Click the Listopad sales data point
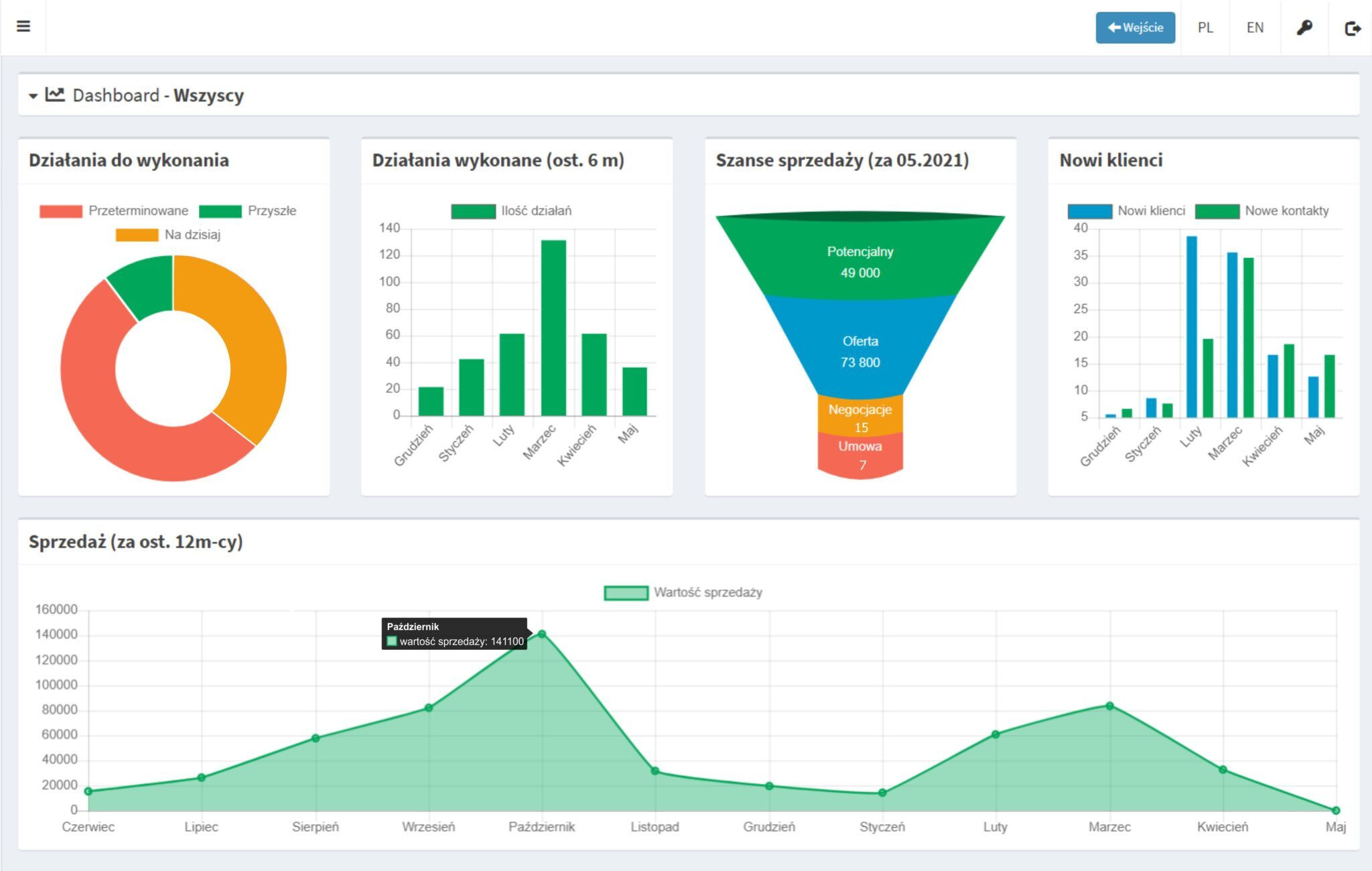The width and height of the screenshot is (1372, 871). tap(655, 771)
